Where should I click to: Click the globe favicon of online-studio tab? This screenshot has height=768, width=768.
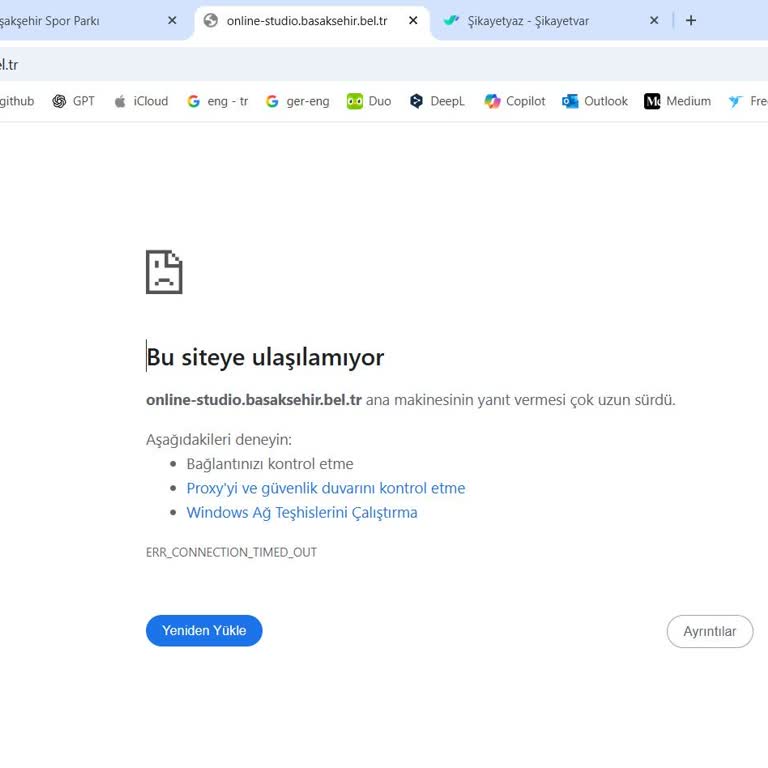click(x=211, y=21)
